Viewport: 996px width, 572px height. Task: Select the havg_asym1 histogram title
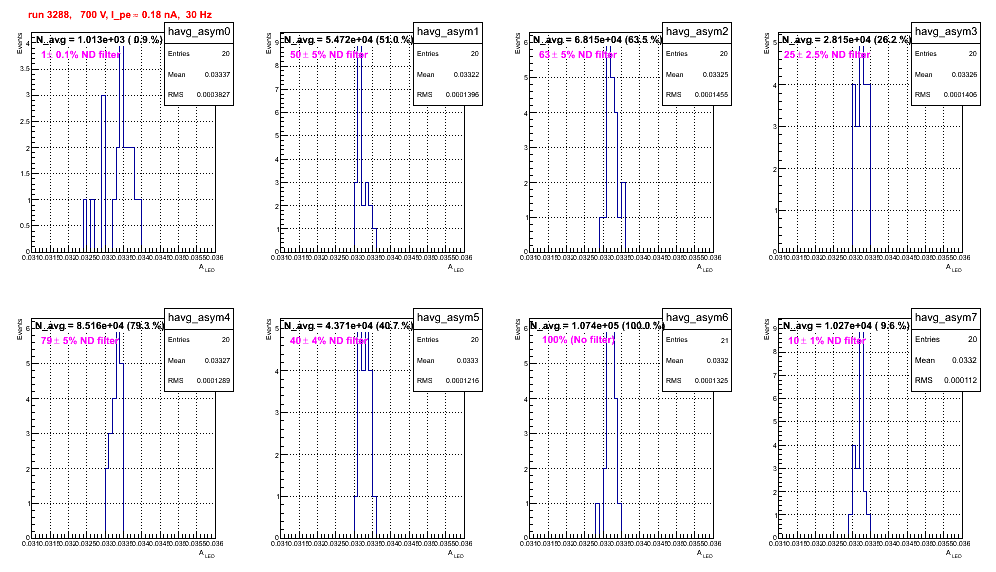point(448,32)
